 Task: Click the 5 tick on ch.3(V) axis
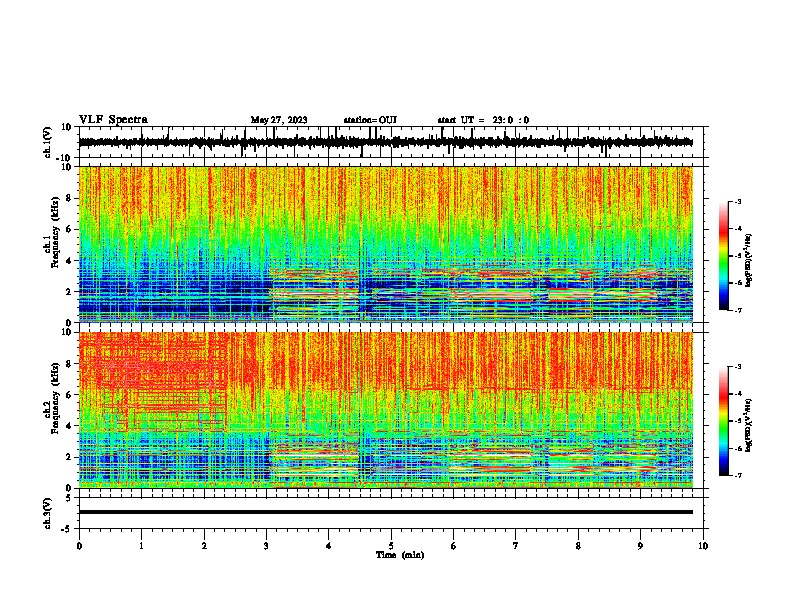pyautogui.click(x=70, y=498)
